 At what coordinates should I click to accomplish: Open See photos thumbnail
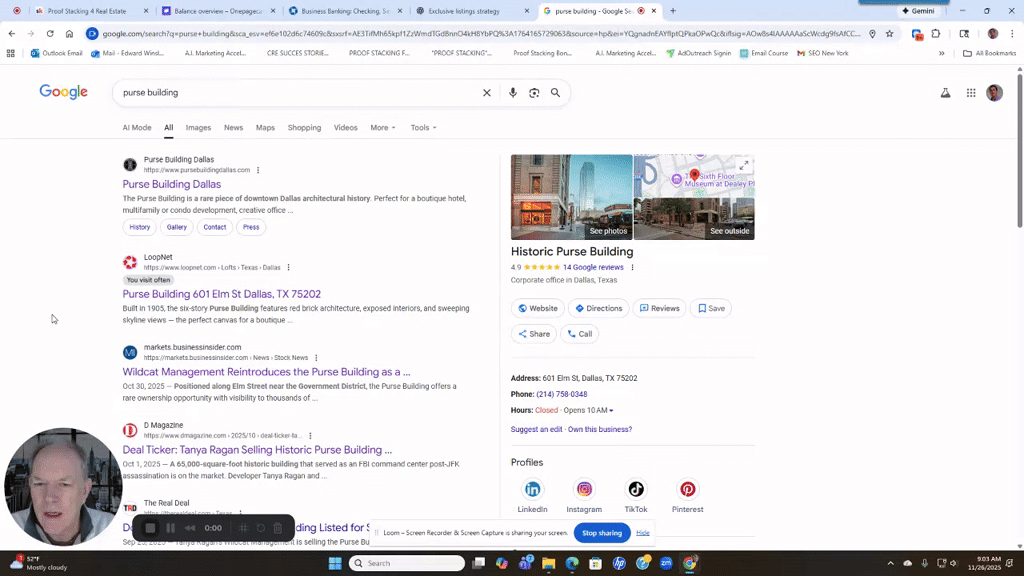[x=571, y=197]
